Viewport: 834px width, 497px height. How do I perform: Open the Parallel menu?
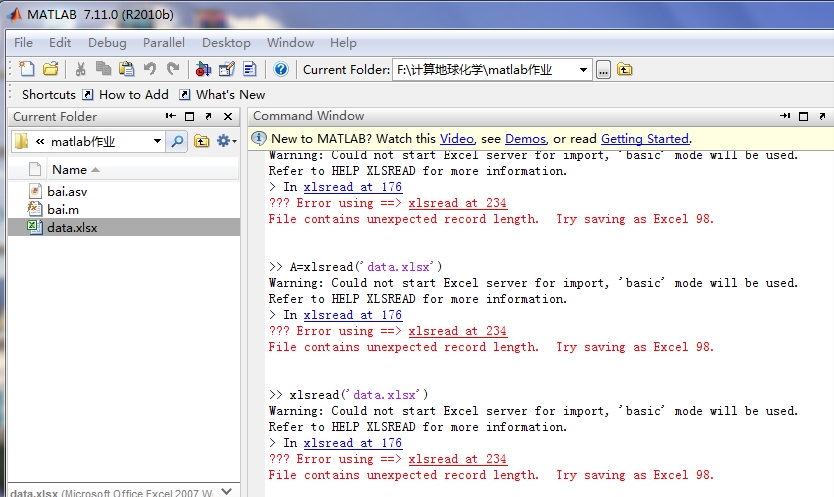(164, 43)
